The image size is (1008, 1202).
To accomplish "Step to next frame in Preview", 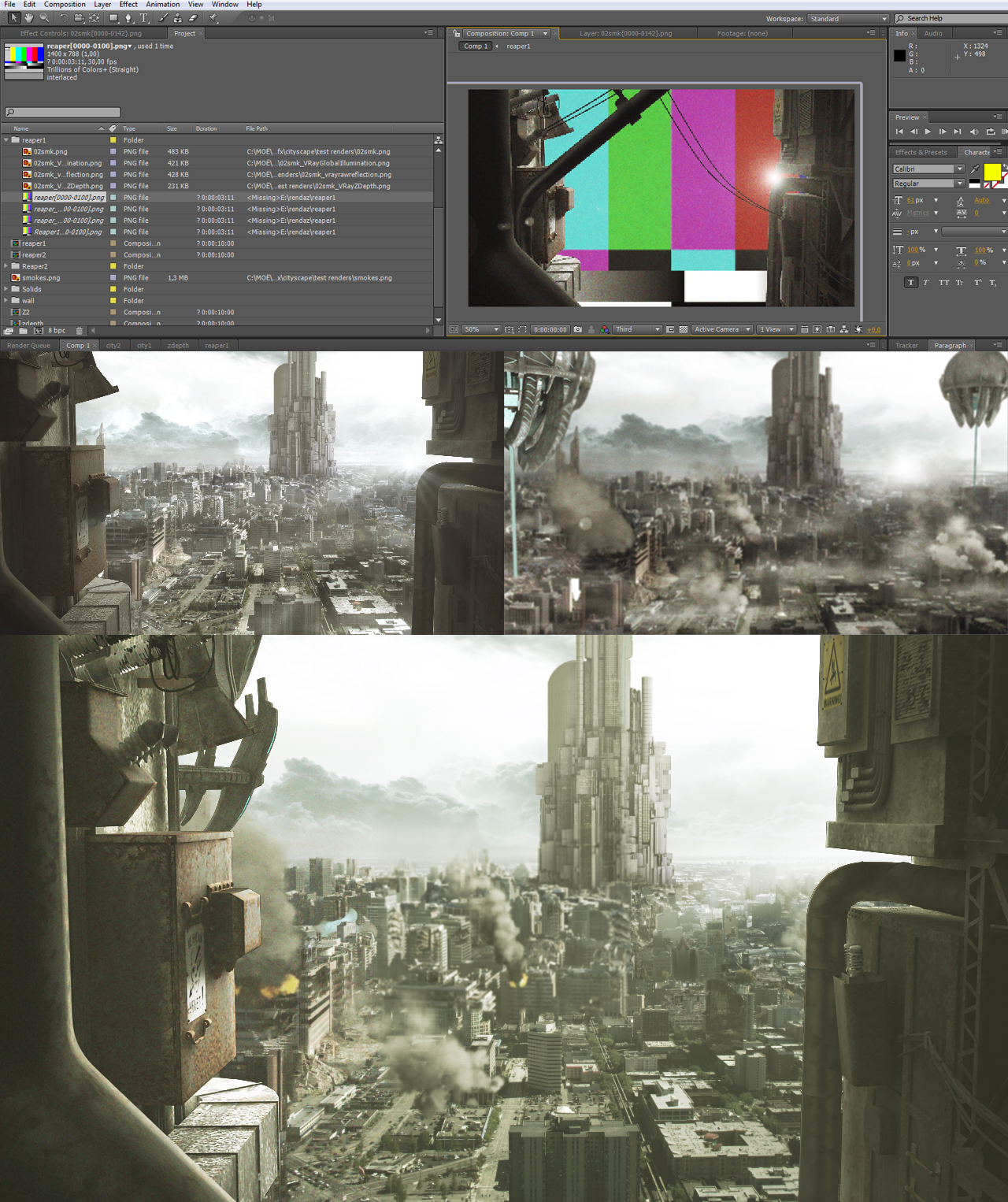I will [x=943, y=132].
